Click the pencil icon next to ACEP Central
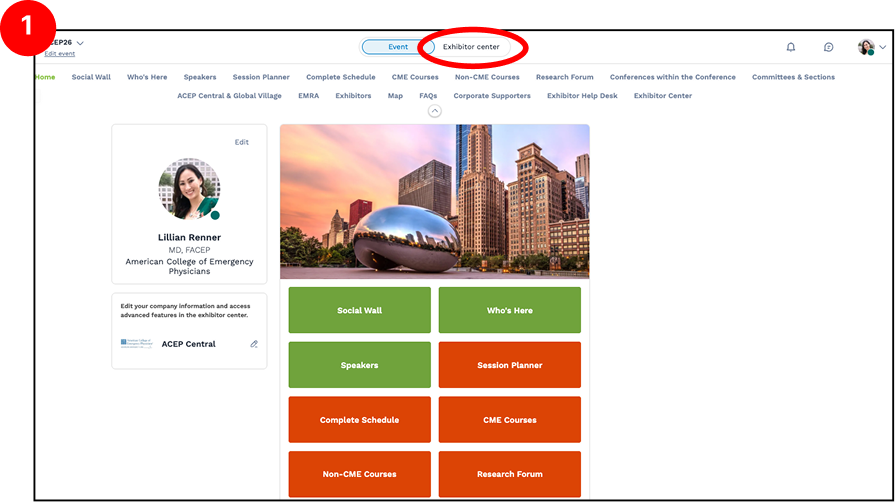The image size is (895, 502). [254, 344]
